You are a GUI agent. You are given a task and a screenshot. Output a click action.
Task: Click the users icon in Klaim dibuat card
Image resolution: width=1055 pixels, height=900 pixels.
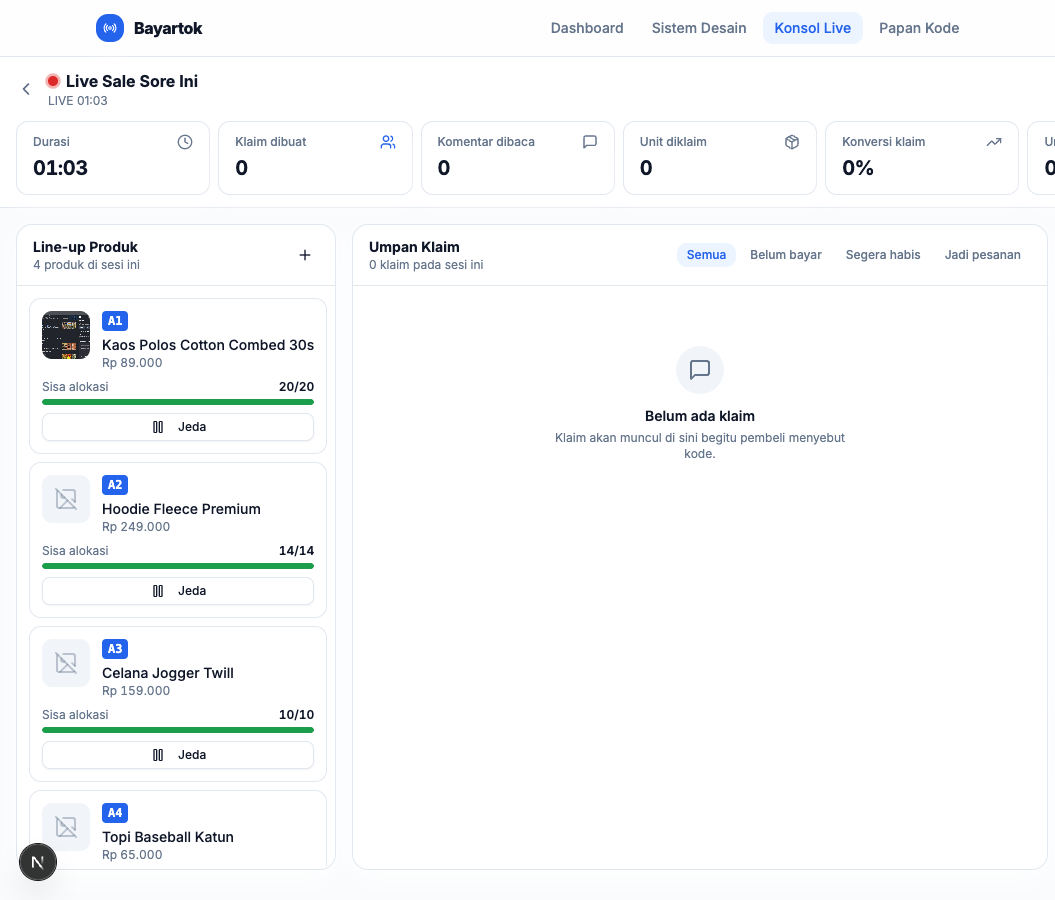[388, 142]
